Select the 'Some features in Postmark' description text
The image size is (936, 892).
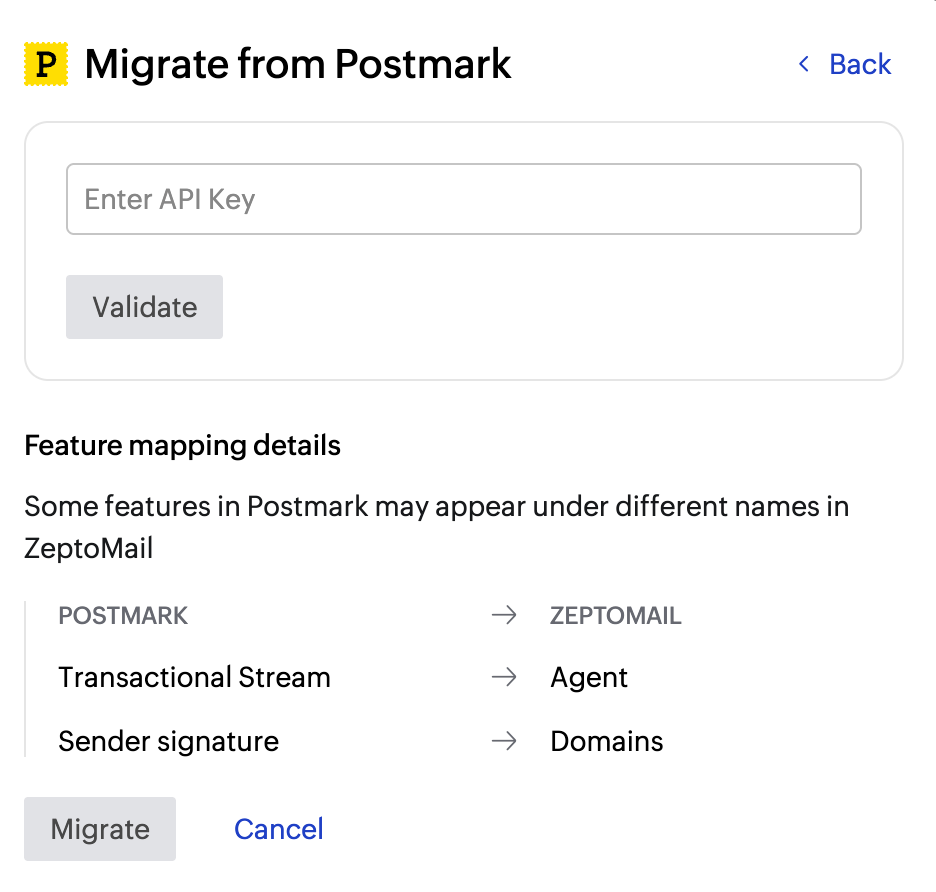point(436,527)
